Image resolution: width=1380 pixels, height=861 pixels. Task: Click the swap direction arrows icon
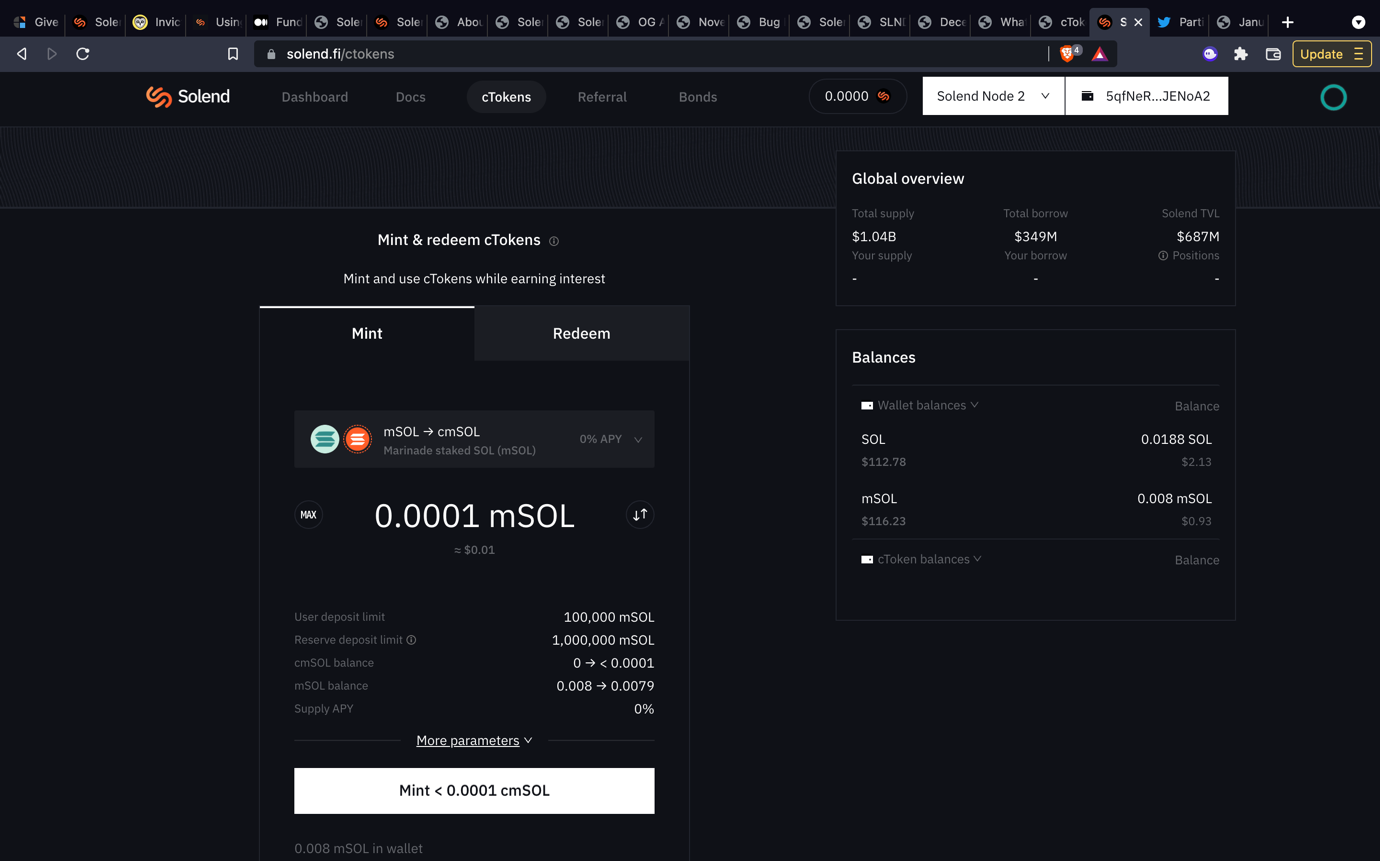[640, 515]
